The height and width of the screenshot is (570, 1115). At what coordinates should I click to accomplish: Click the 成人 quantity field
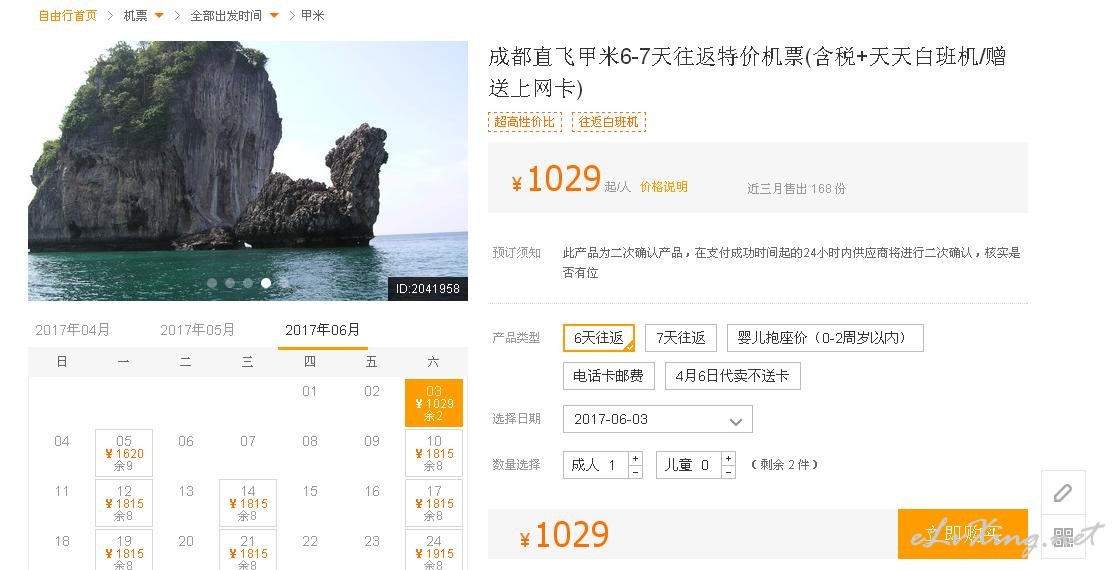(x=596, y=465)
